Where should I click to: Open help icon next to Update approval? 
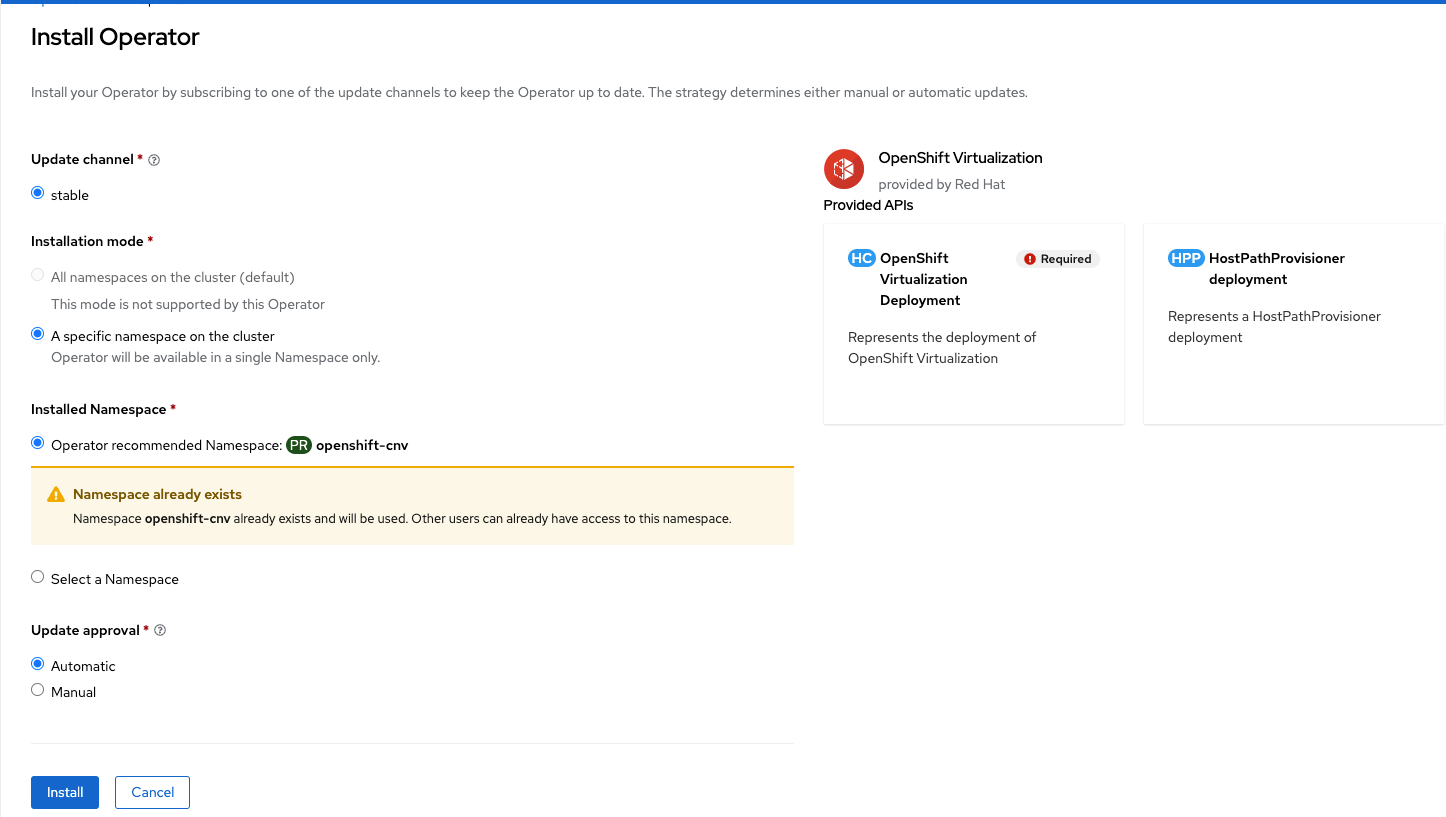pos(160,631)
